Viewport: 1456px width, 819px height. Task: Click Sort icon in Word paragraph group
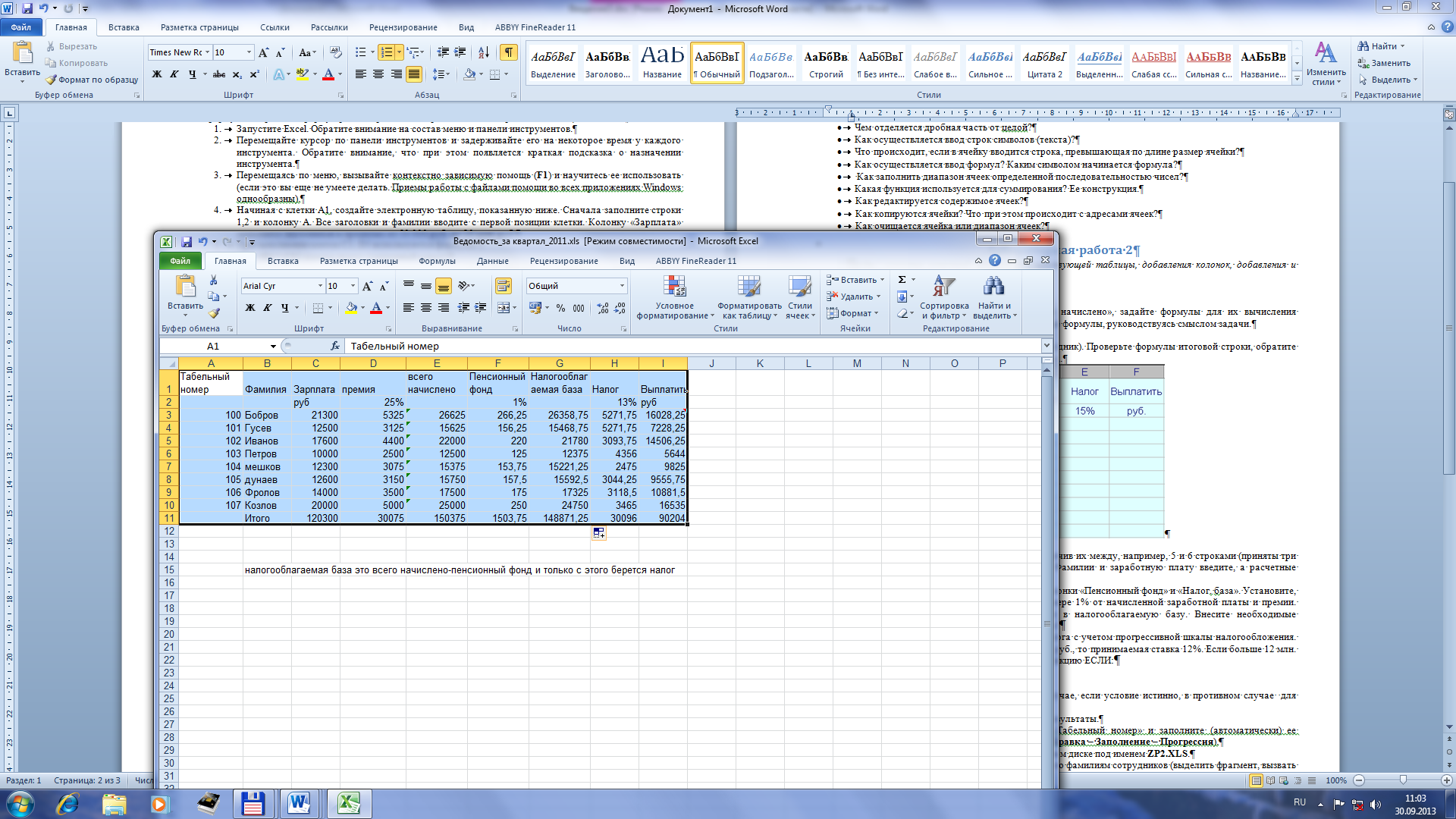pos(484,52)
